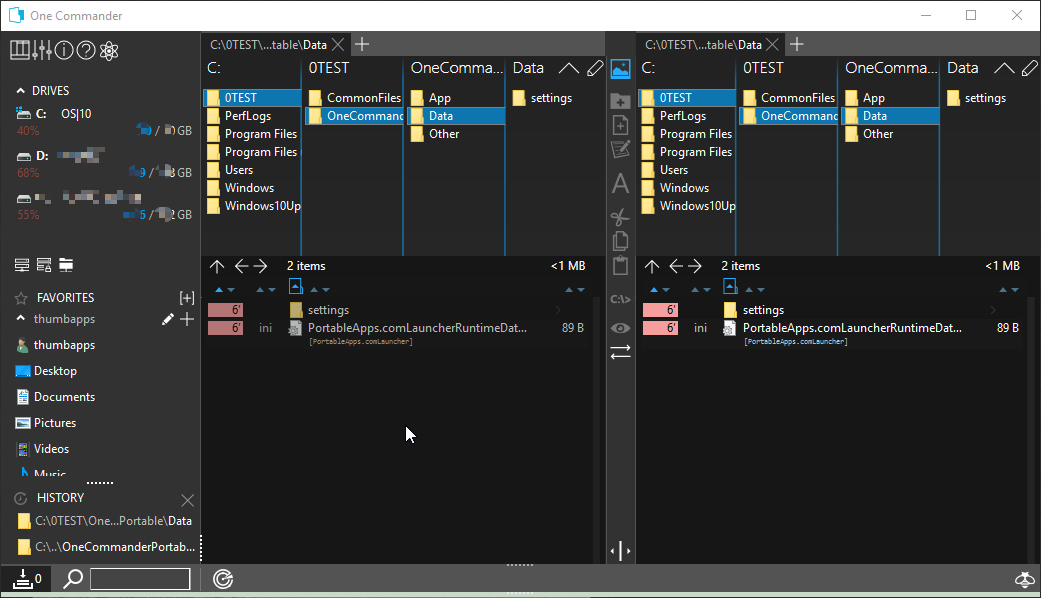Sort right pane by size ascending arrow
The width and height of the screenshot is (1041, 598).
click(x=1003, y=290)
